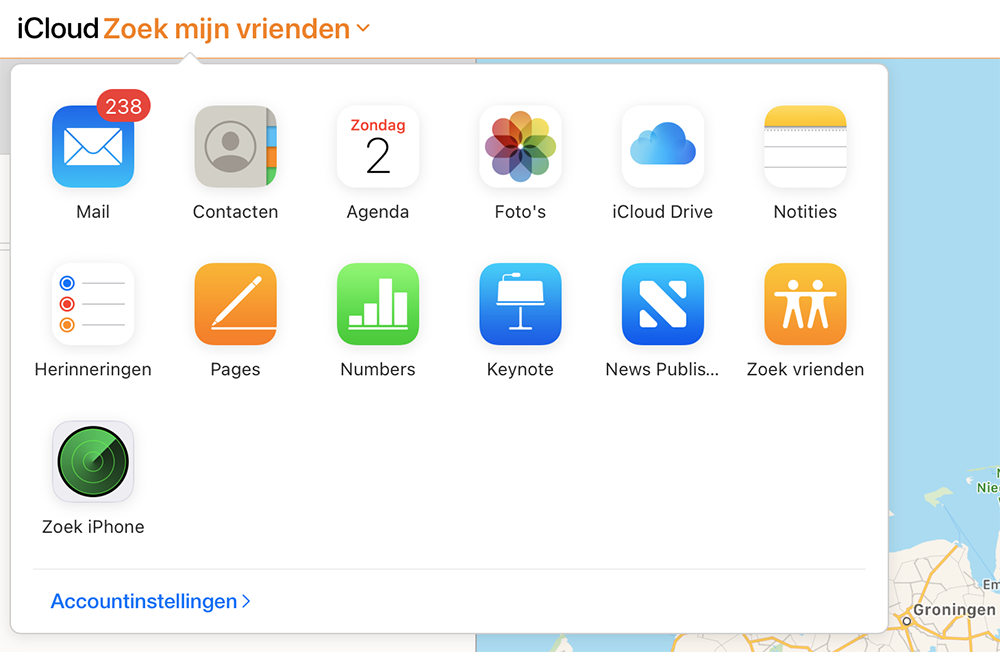Image resolution: width=1000 pixels, height=652 pixels.
Task: Launch the Zoek iPhone radar icon
Action: 93,462
